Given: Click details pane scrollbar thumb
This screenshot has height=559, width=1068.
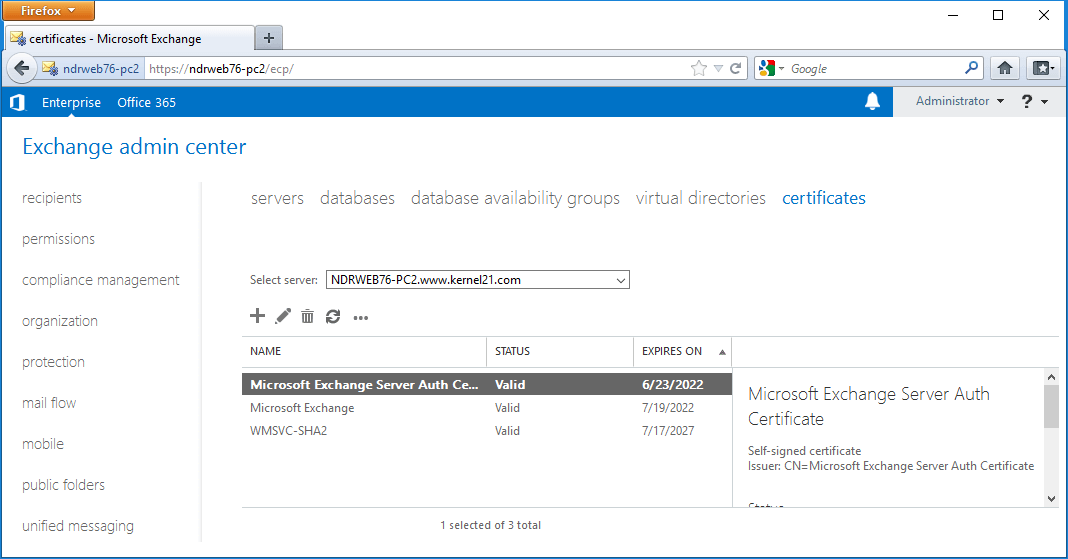Looking at the screenshot, I should (x=1051, y=407).
